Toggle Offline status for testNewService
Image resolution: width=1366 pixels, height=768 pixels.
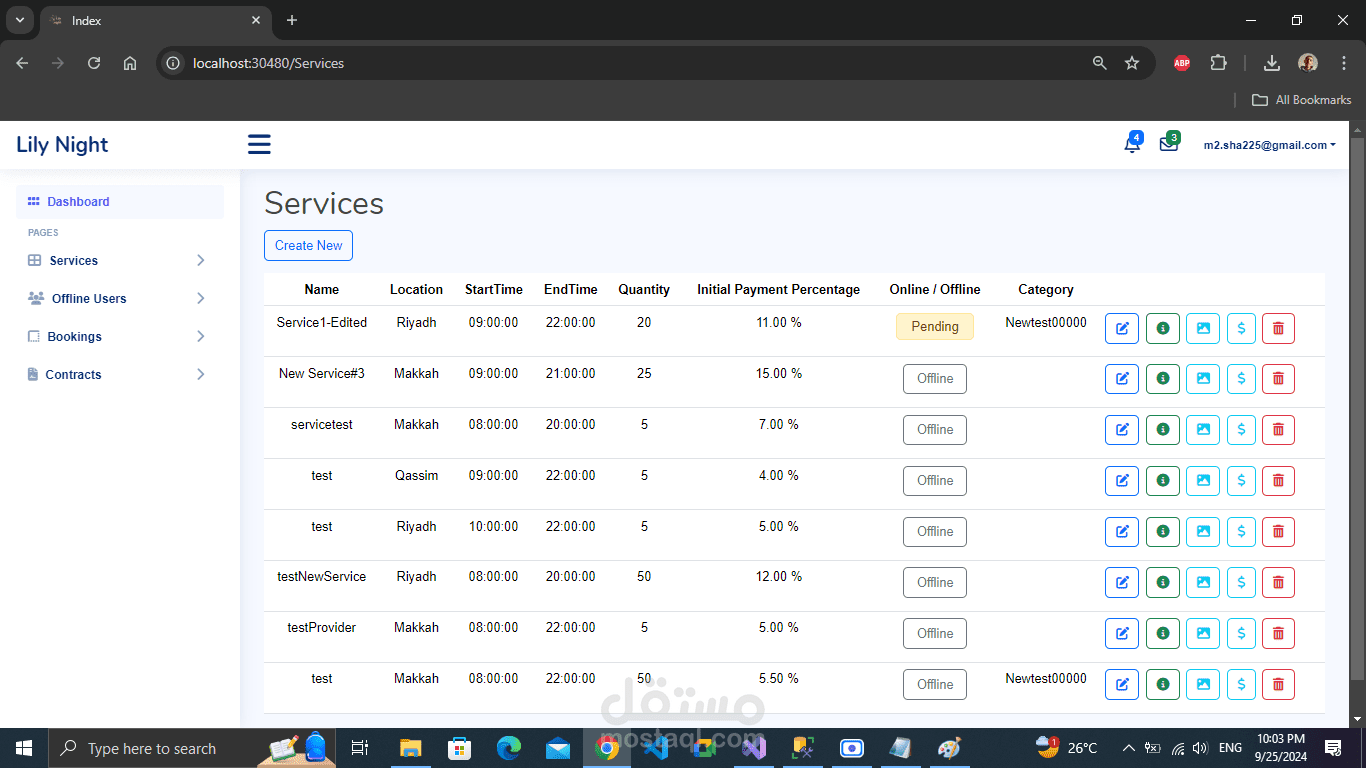coord(935,583)
